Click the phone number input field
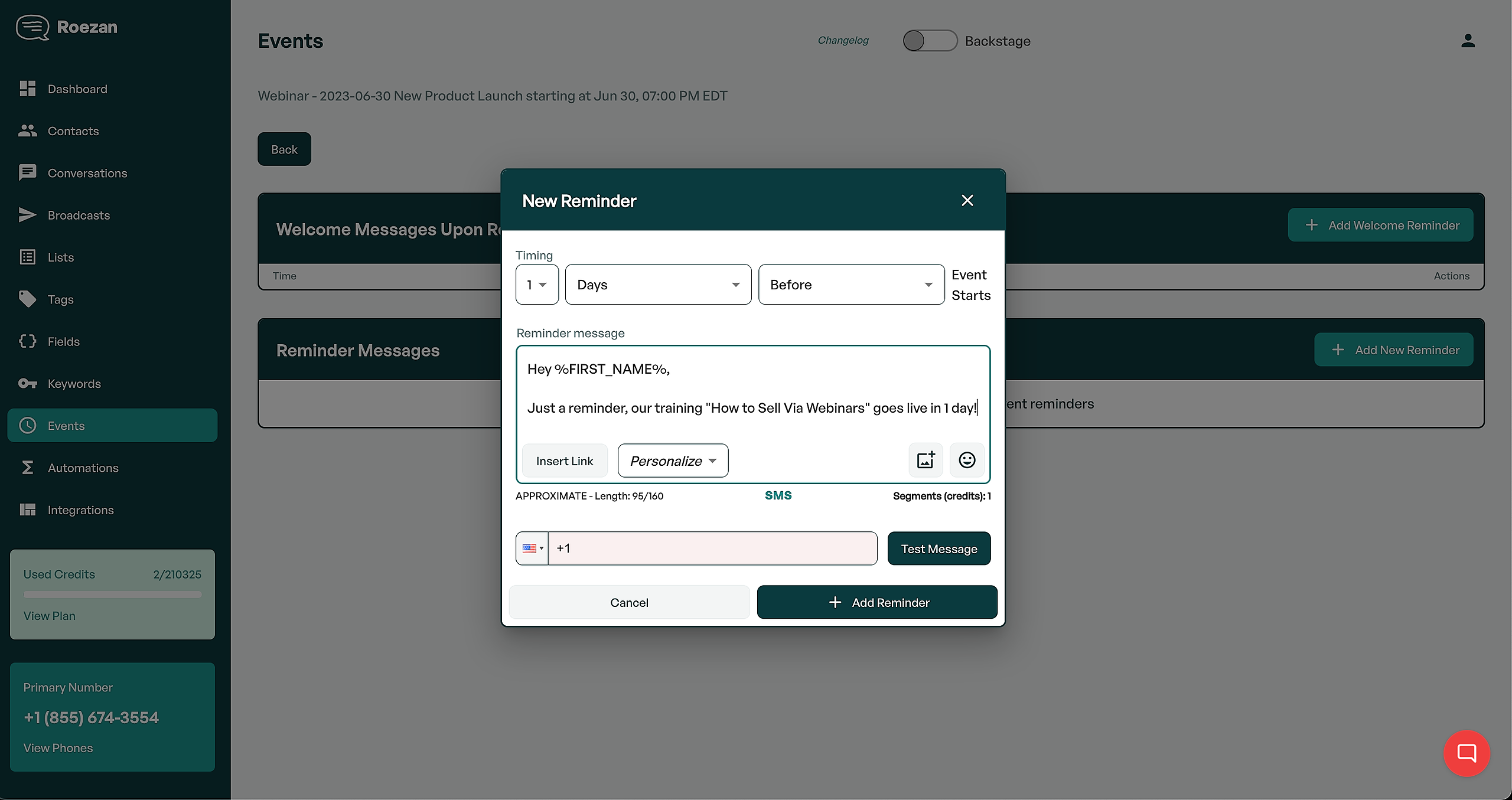 click(712, 548)
